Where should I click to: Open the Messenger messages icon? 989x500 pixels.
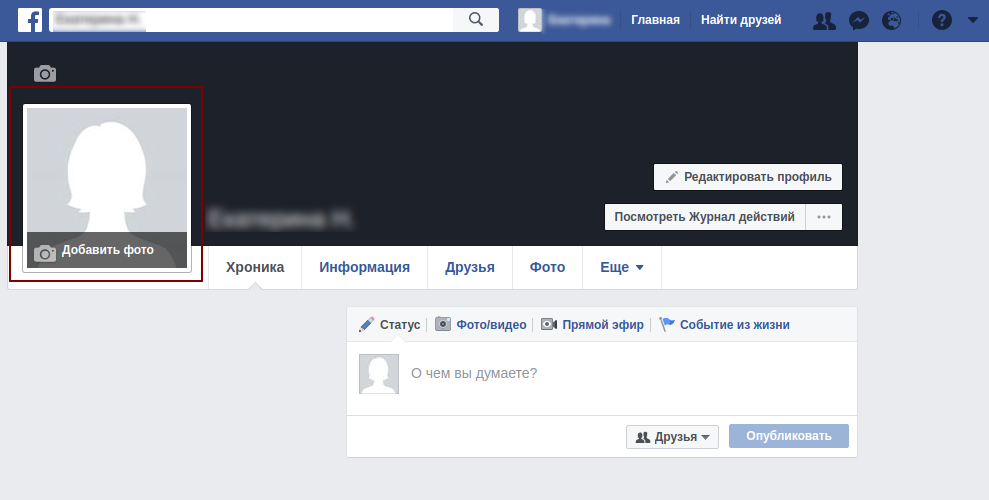[858, 20]
